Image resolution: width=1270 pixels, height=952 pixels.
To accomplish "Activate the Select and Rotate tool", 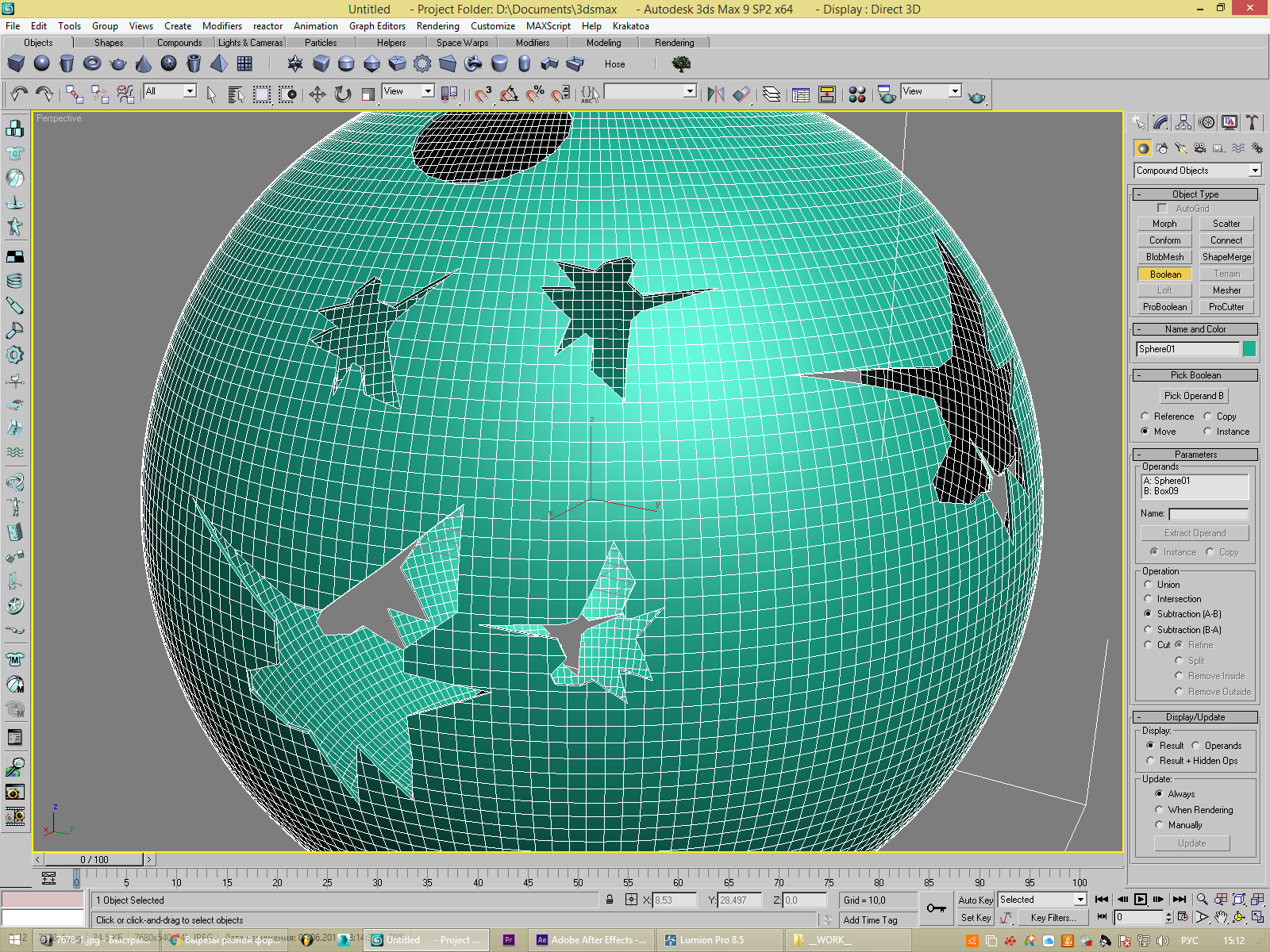I will pyautogui.click(x=343, y=94).
